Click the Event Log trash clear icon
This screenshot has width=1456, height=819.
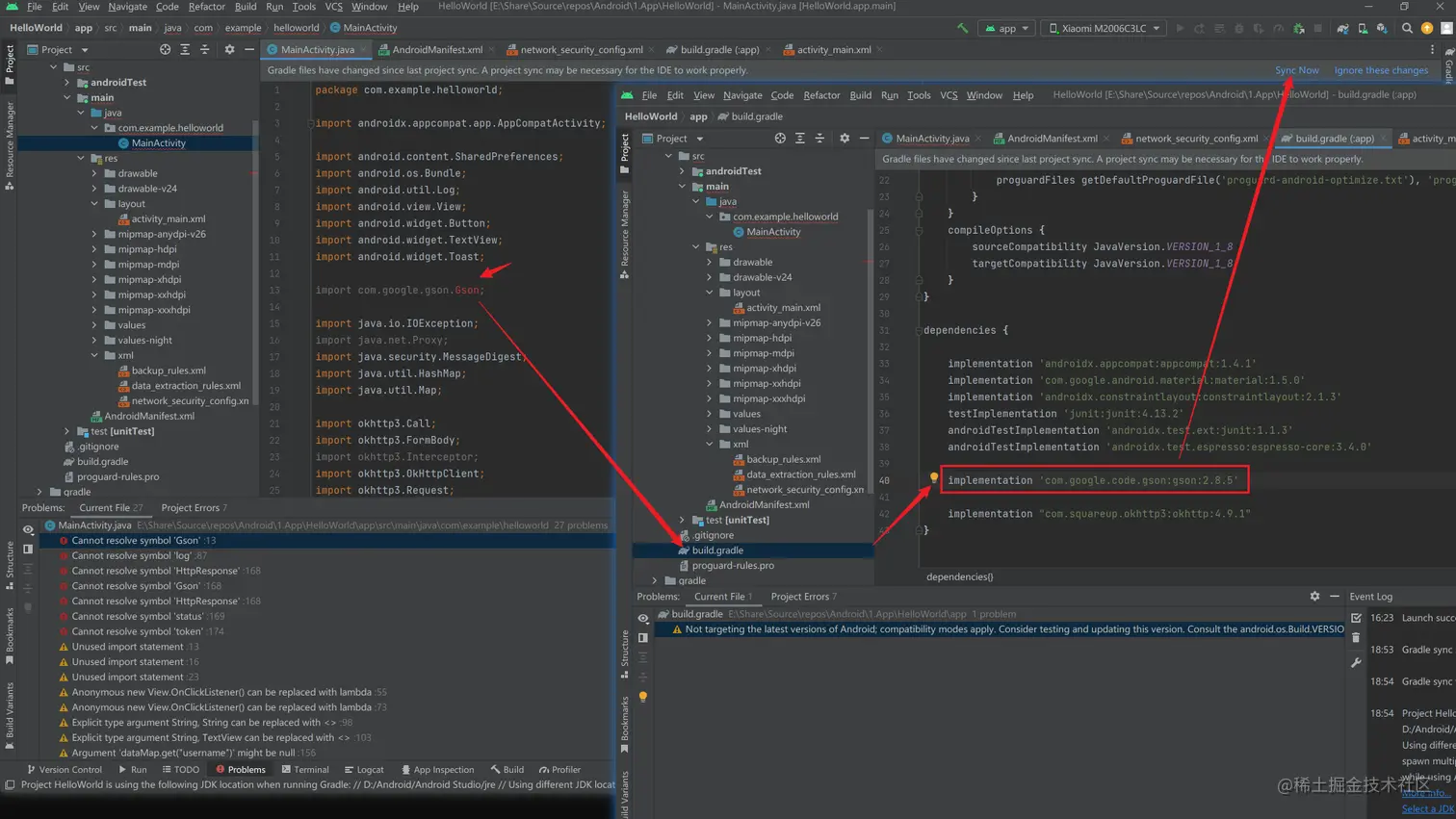click(x=1356, y=638)
